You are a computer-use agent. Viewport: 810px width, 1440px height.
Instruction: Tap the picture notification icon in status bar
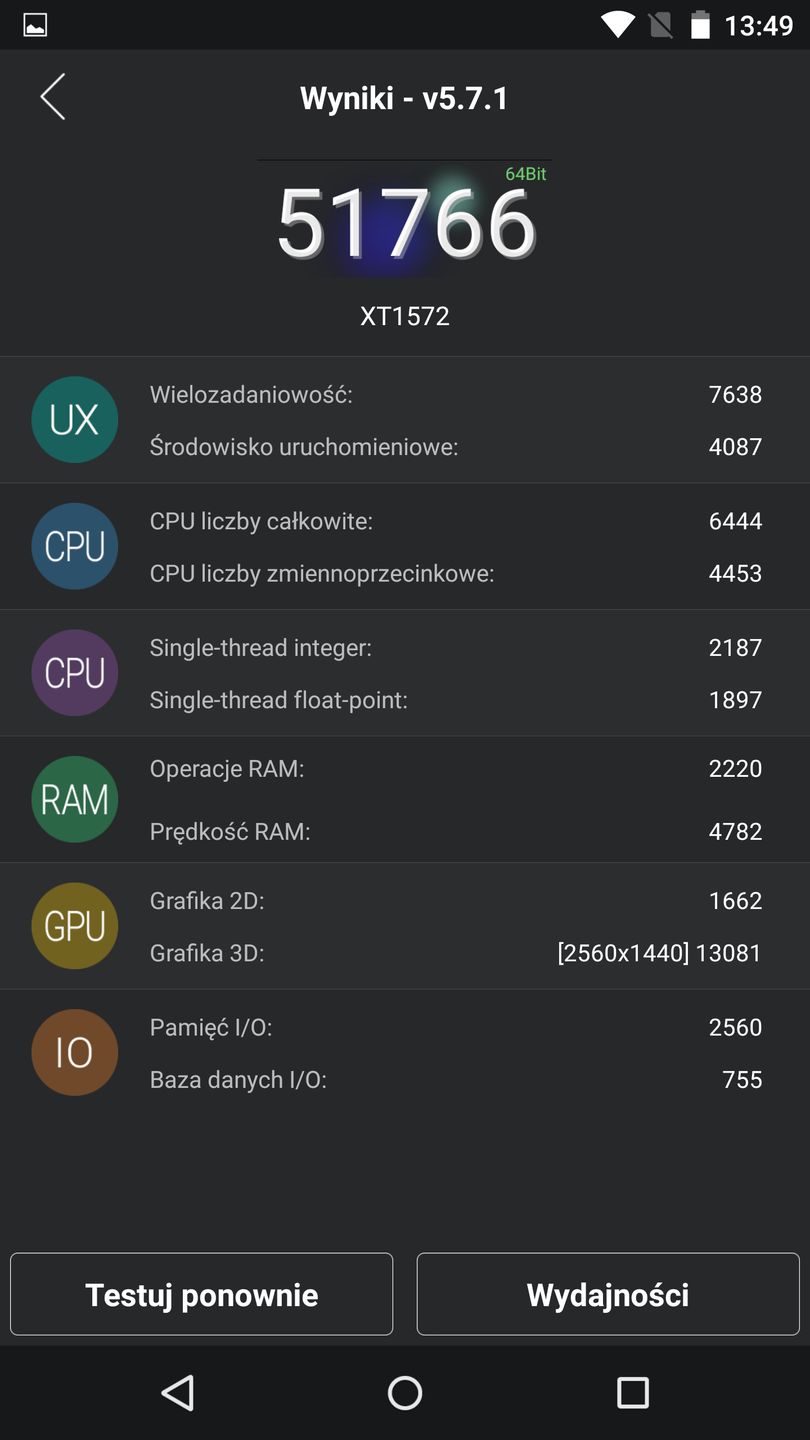tap(35, 25)
